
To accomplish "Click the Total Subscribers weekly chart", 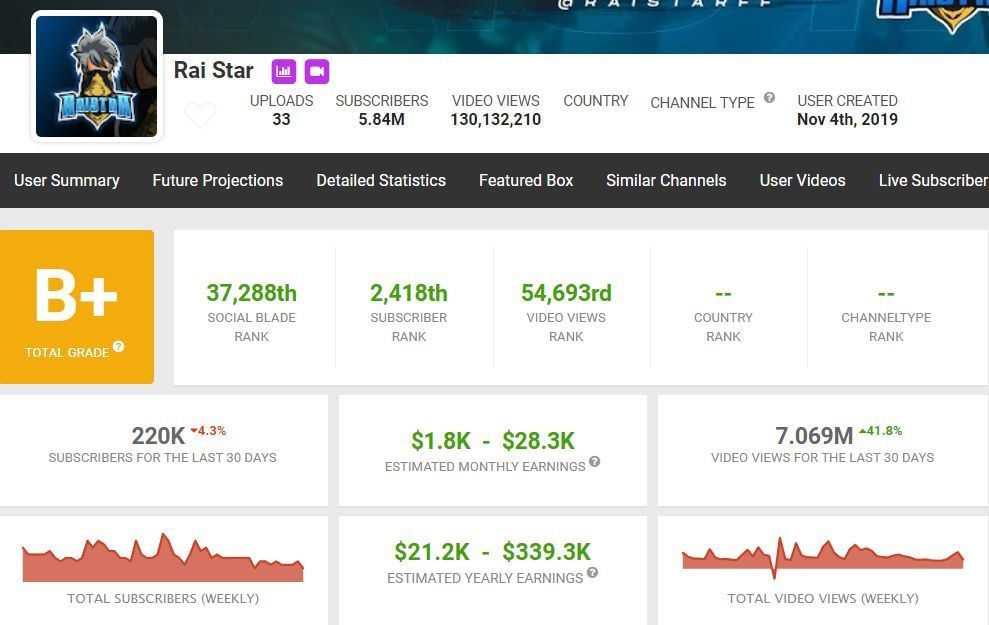I will tap(163, 560).
